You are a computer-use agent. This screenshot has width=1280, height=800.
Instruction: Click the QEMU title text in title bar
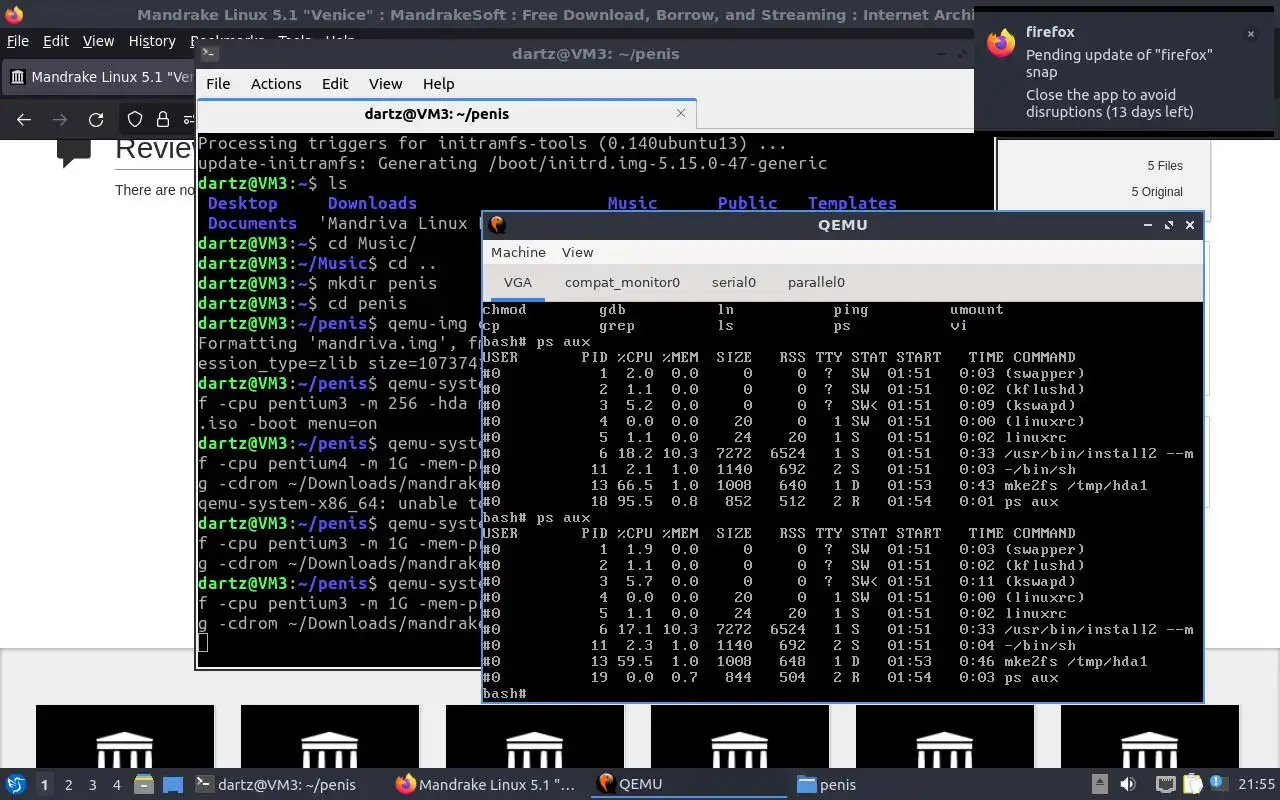coord(842,225)
